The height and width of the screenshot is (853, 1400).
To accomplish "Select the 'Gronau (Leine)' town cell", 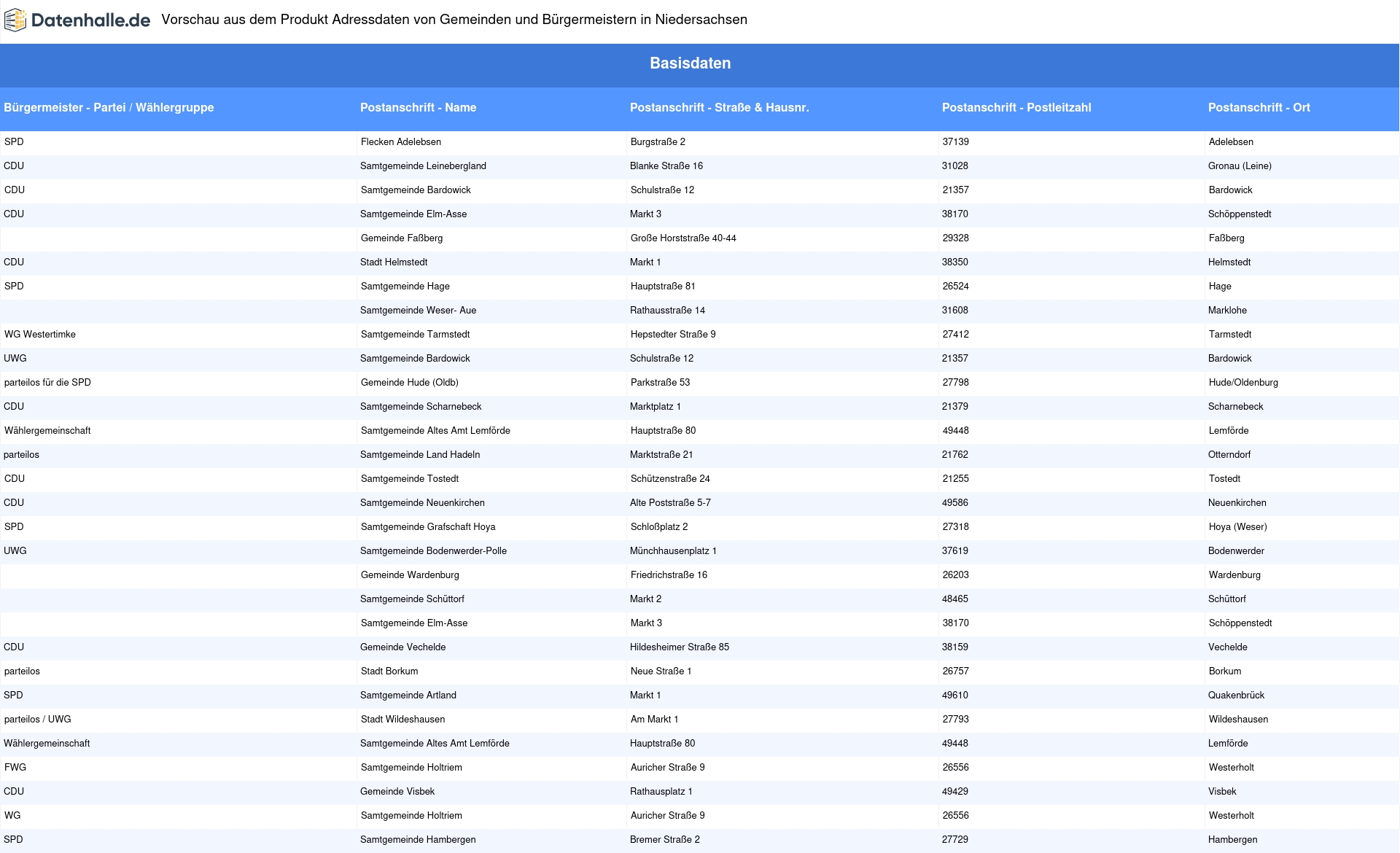I will (x=1302, y=166).
